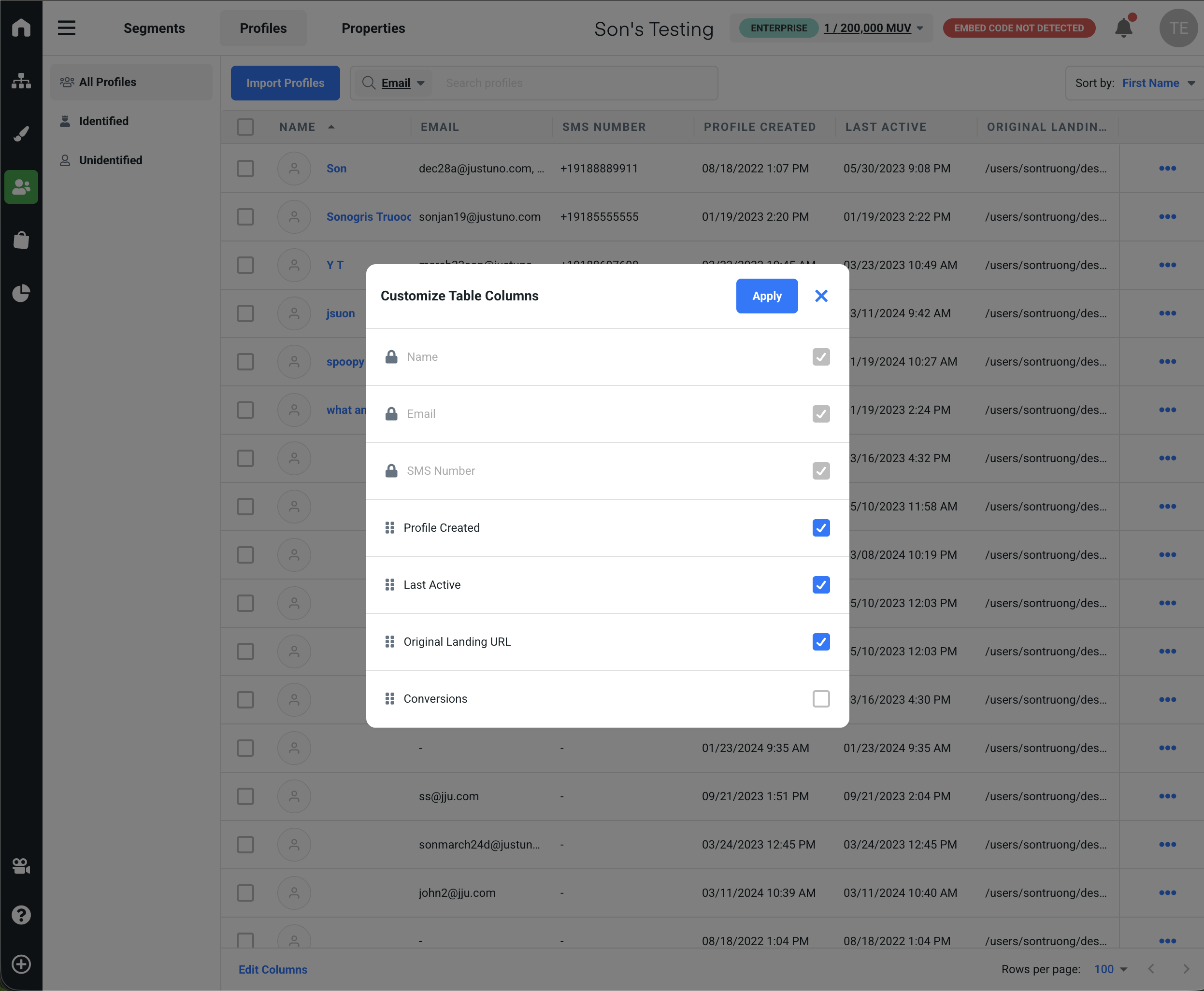This screenshot has height=991, width=1204.
Task: Select All Profiles in the side list
Action: pyautogui.click(x=131, y=82)
